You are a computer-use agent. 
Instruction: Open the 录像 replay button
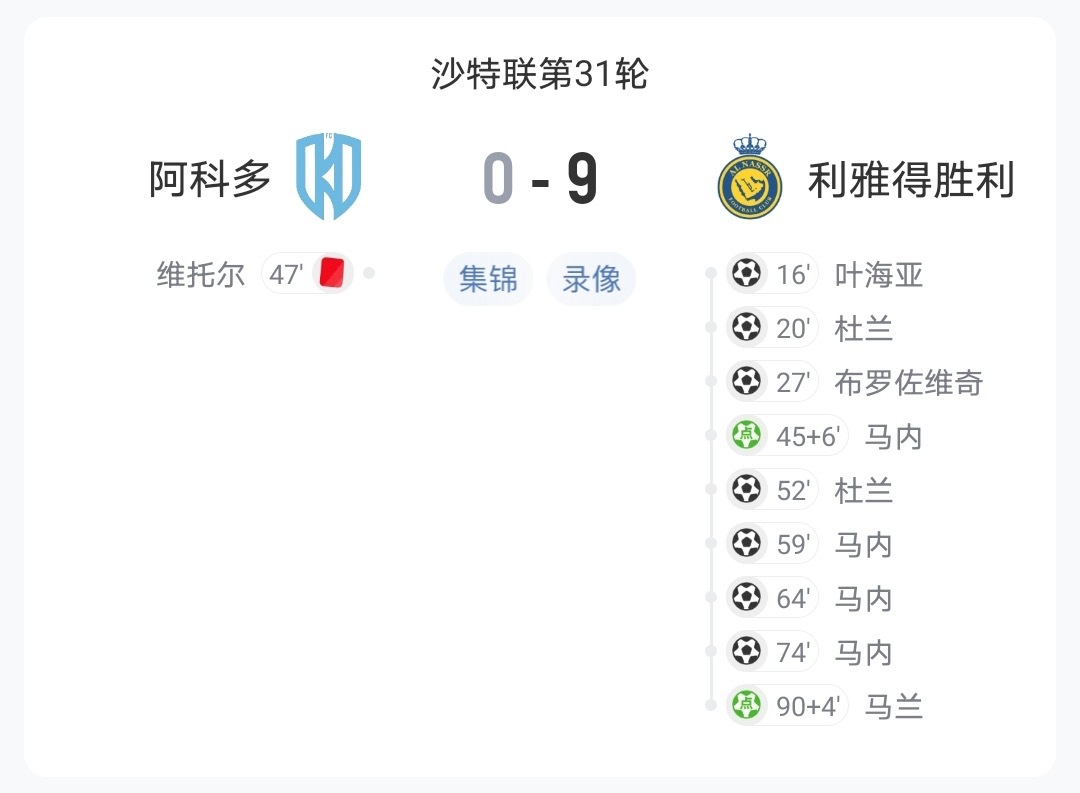[591, 278]
